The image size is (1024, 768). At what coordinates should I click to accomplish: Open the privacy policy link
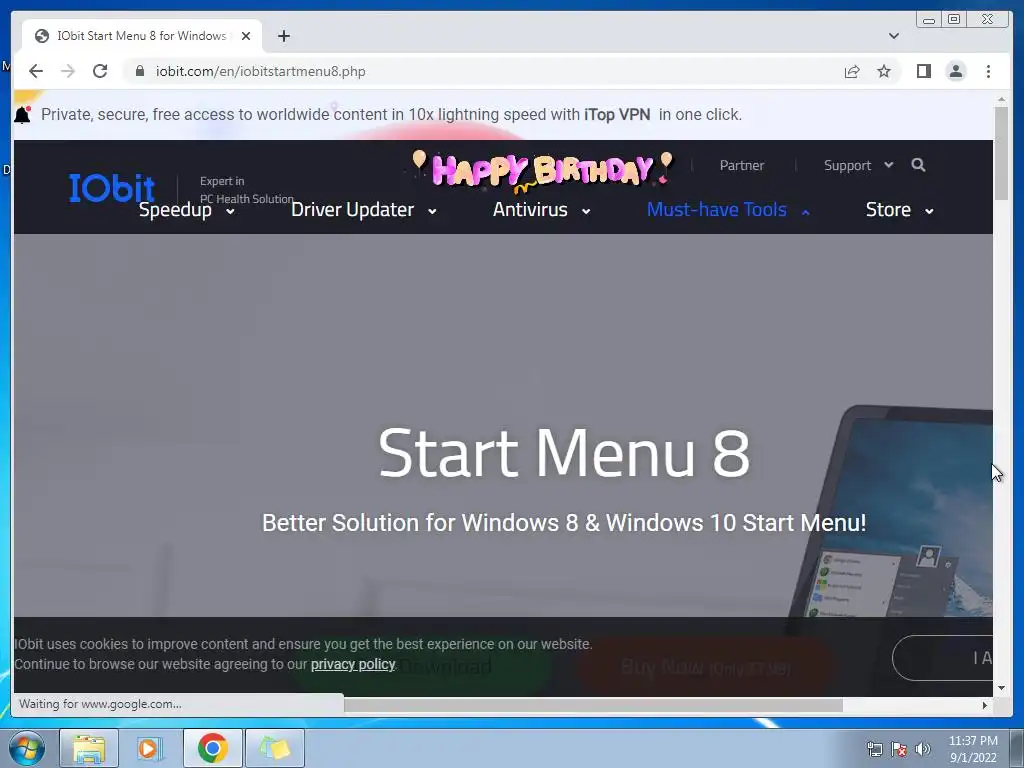353,664
